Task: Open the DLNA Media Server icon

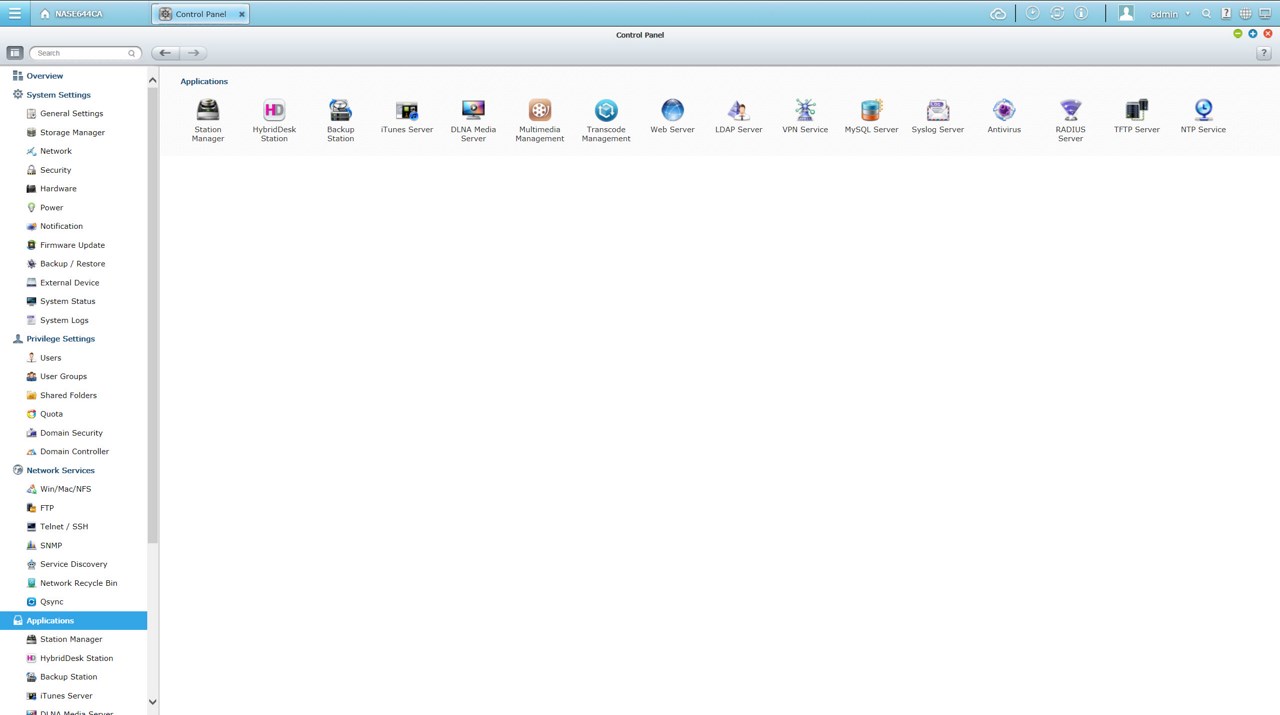Action: click(473, 110)
